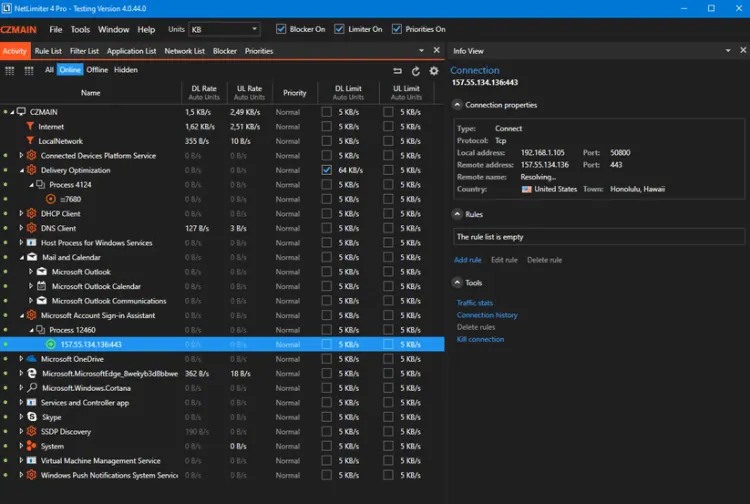Disable the Limiter On checkbox
This screenshot has height=504, width=750.
[x=339, y=29]
